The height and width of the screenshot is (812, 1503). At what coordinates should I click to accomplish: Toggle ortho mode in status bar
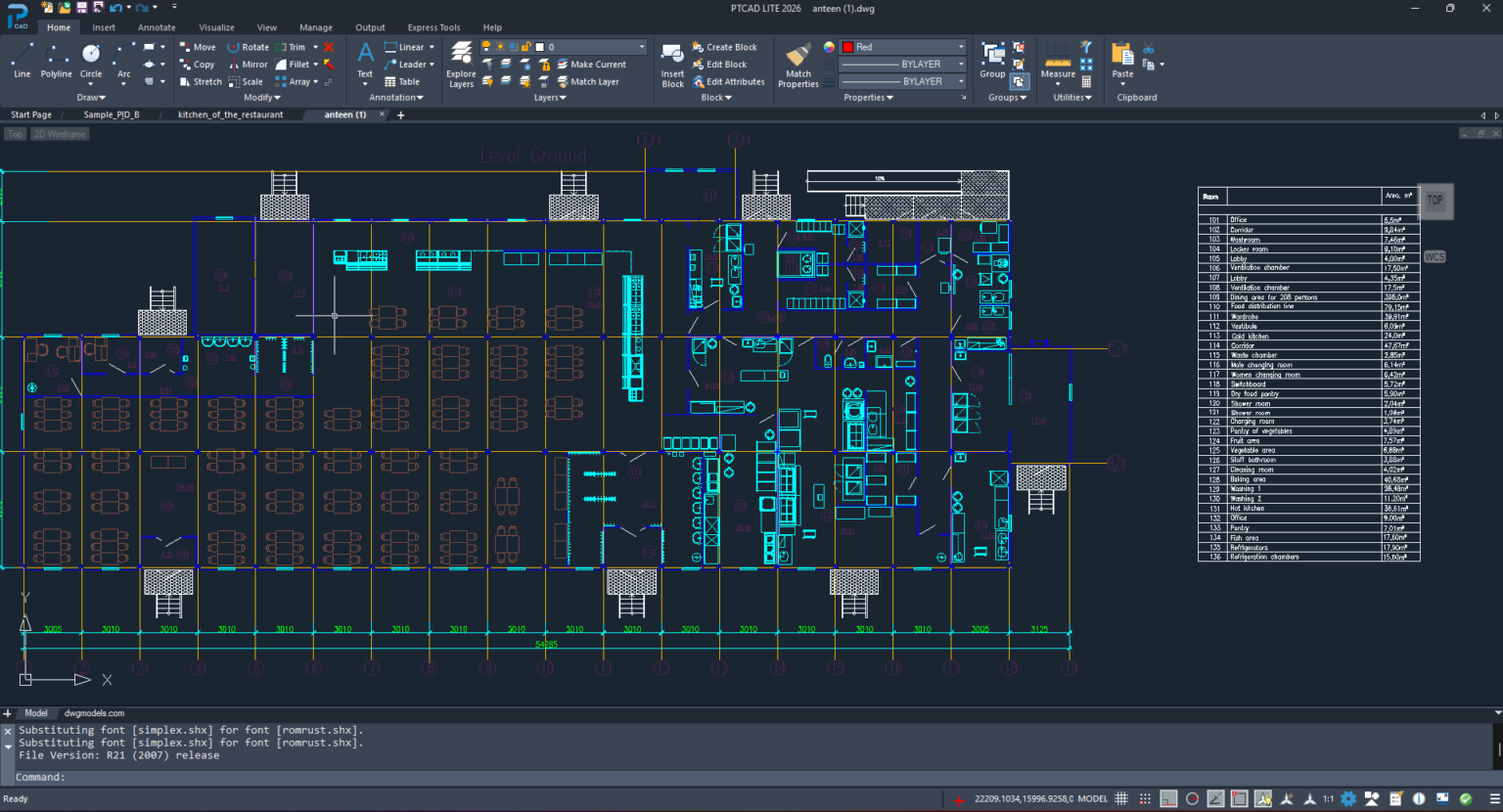click(x=1168, y=799)
